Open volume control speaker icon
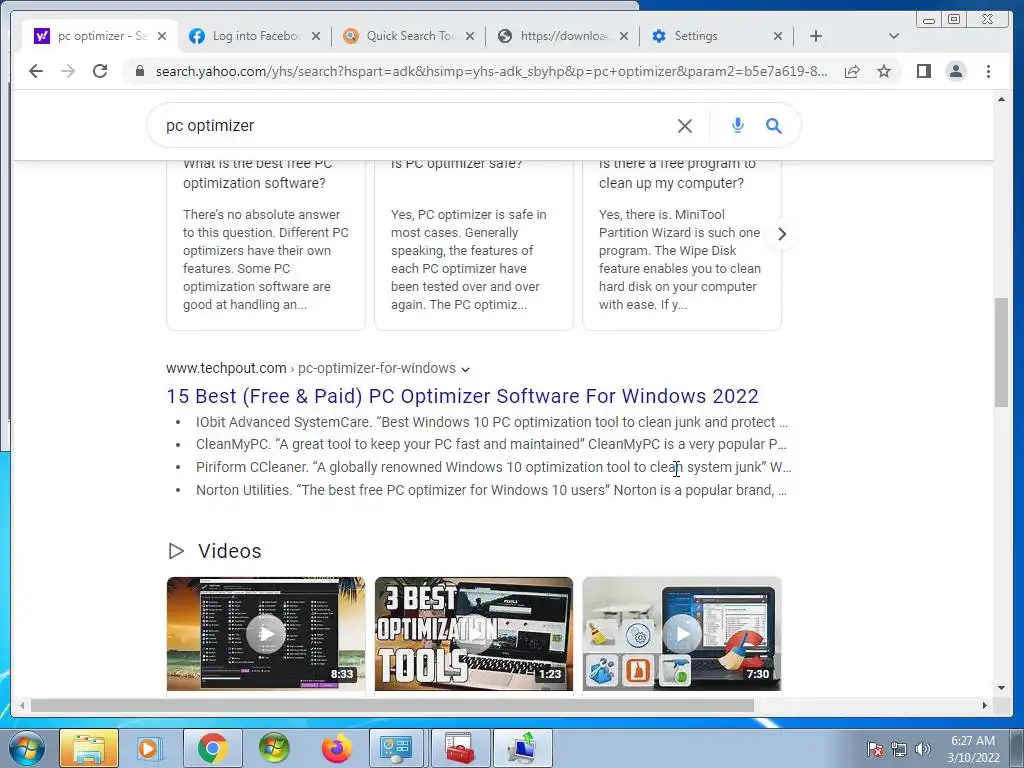The height and width of the screenshot is (768, 1024). click(x=923, y=749)
